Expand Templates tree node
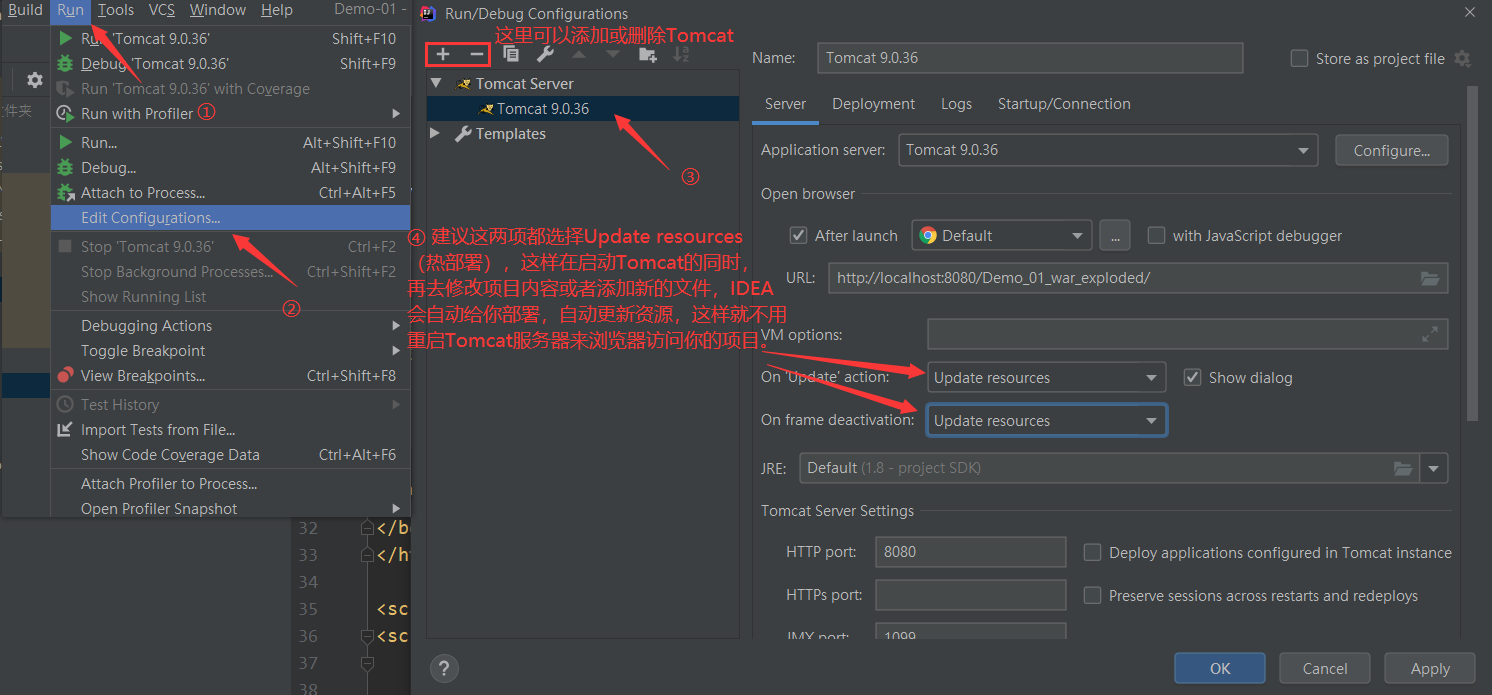Screen dimensions: 1492x695 pyautogui.click(x=435, y=133)
